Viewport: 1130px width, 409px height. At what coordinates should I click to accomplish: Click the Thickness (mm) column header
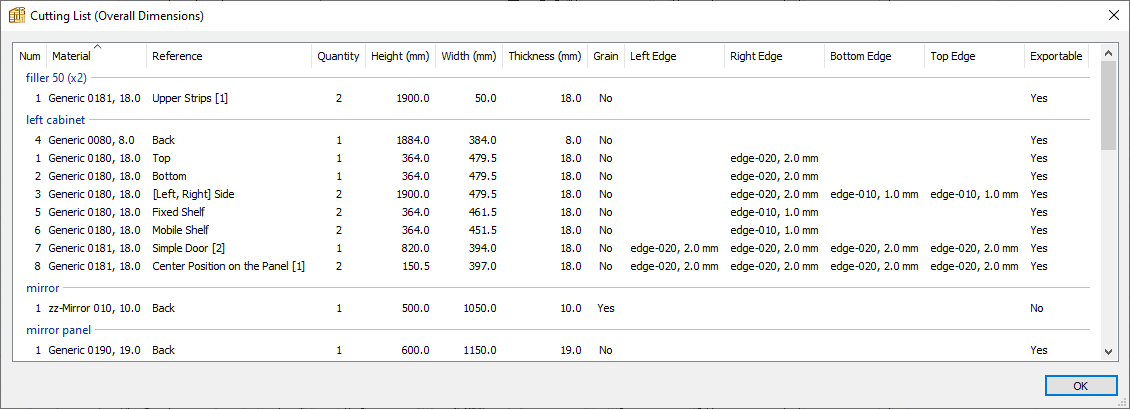(544, 57)
